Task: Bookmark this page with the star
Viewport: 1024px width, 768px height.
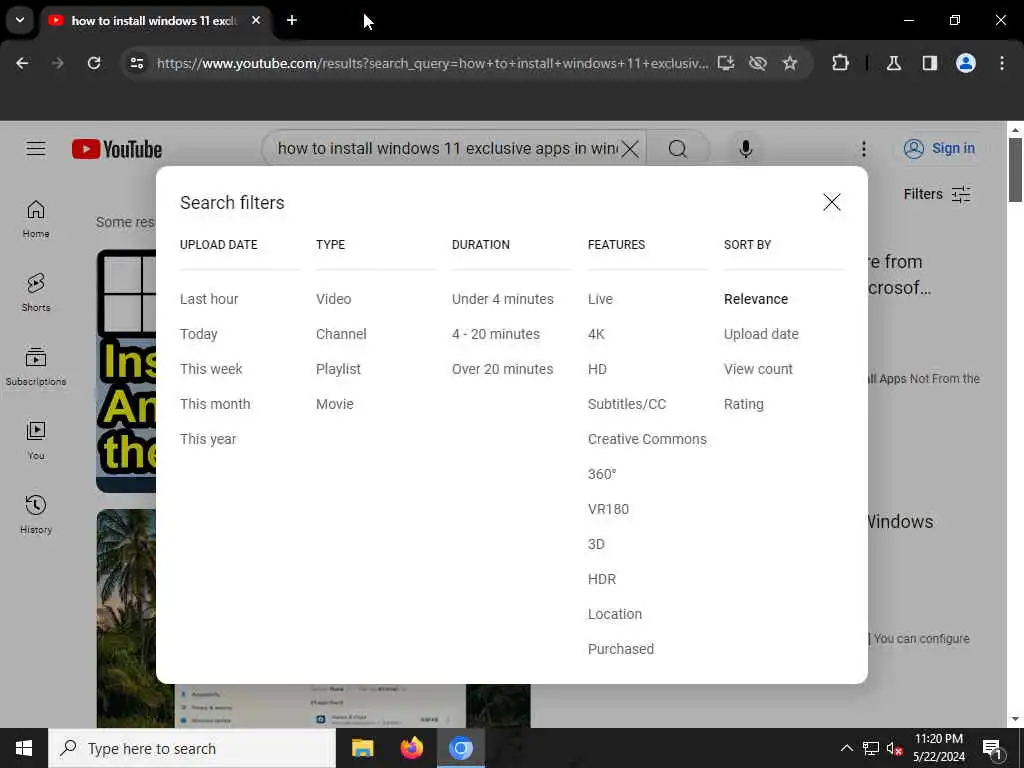Action: (x=790, y=63)
